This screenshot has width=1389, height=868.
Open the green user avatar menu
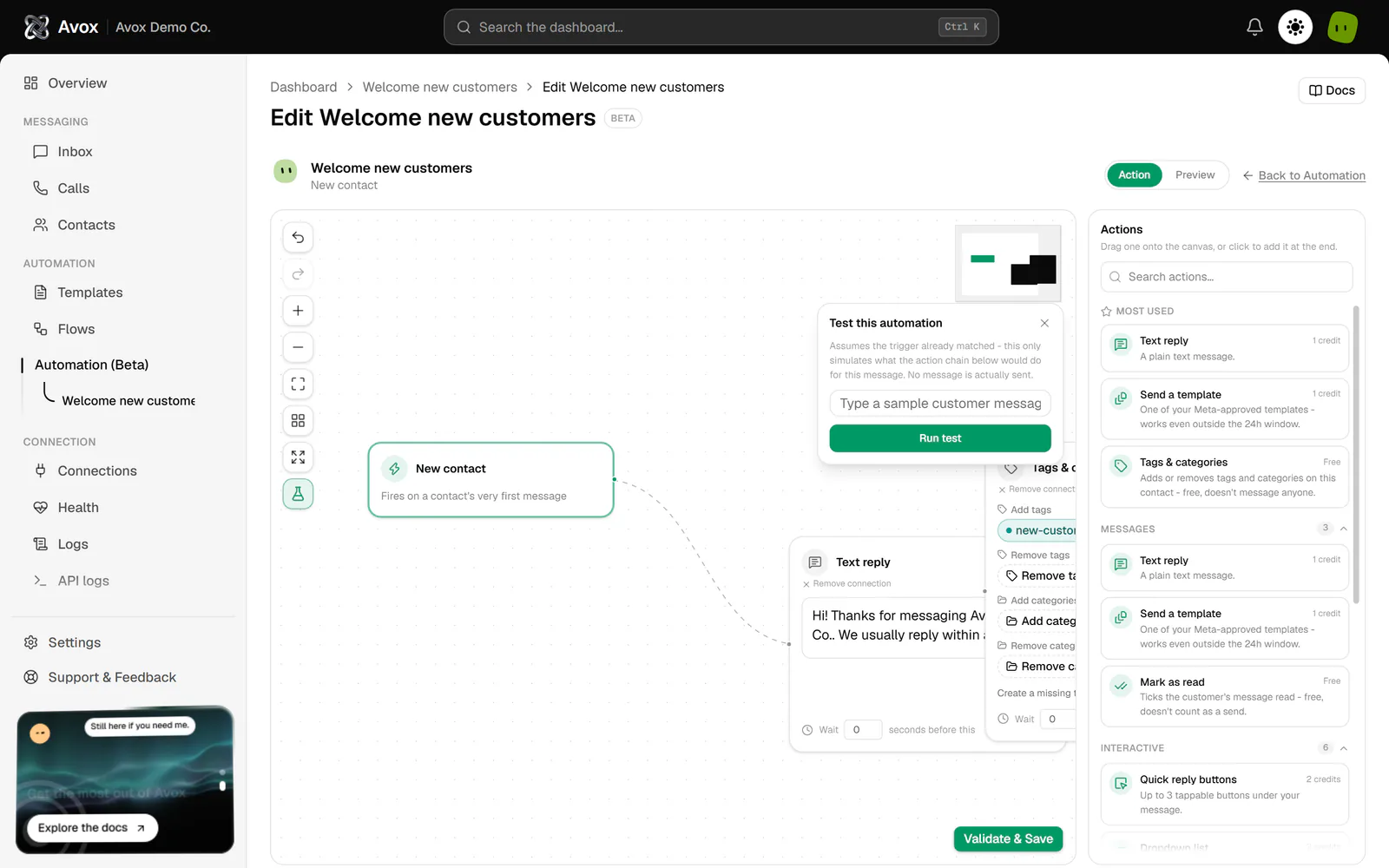click(x=1342, y=27)
